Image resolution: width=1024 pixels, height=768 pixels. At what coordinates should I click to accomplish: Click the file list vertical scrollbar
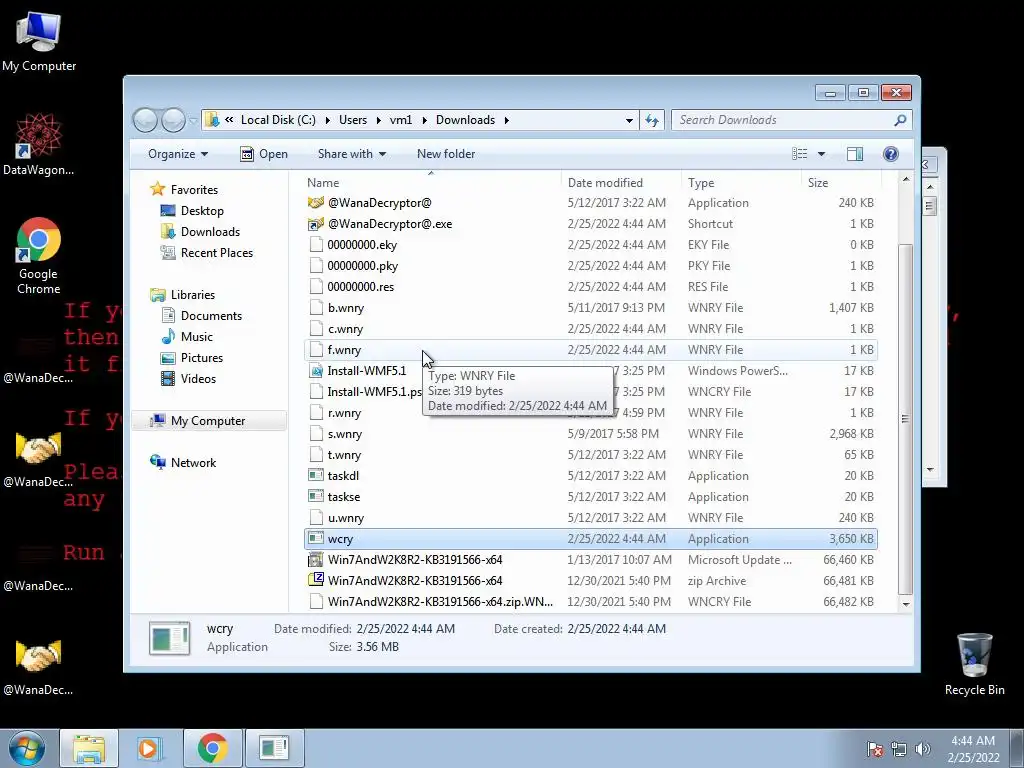coord(906,418)
